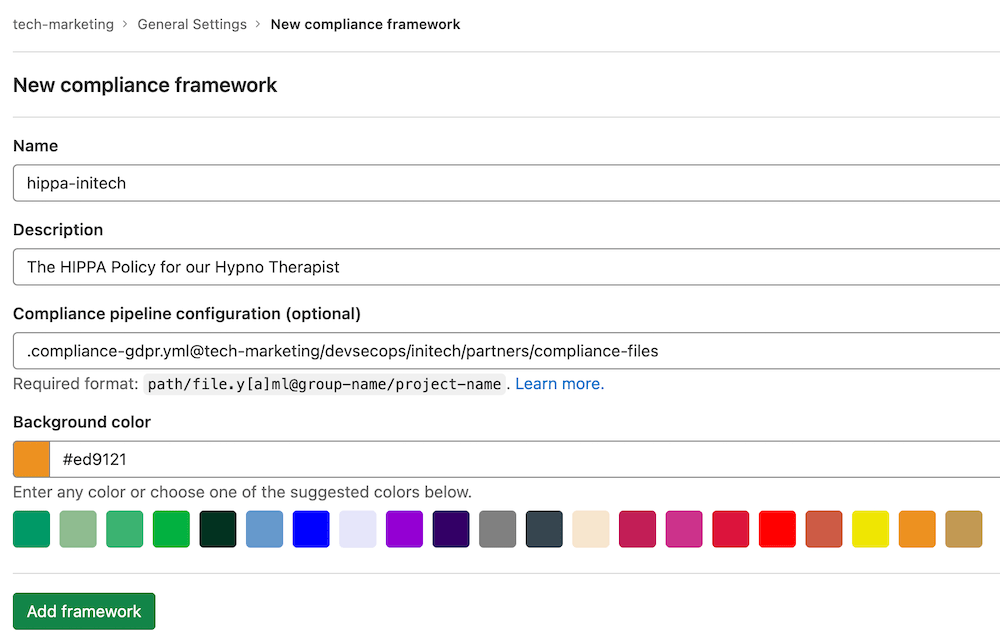Viewport: 1000px width, 634px height.
Task: Select the cream beige swatch
Action: tap(591, 529)
